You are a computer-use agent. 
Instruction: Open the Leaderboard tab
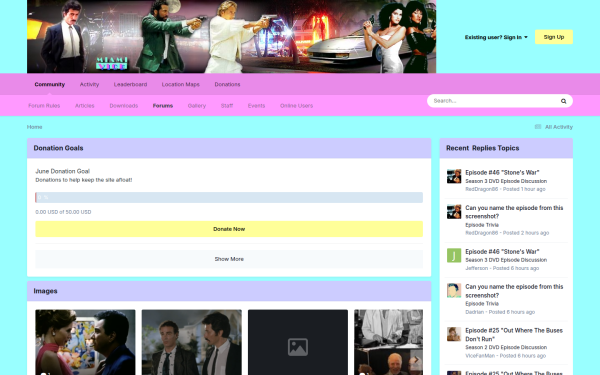point(130,84)
